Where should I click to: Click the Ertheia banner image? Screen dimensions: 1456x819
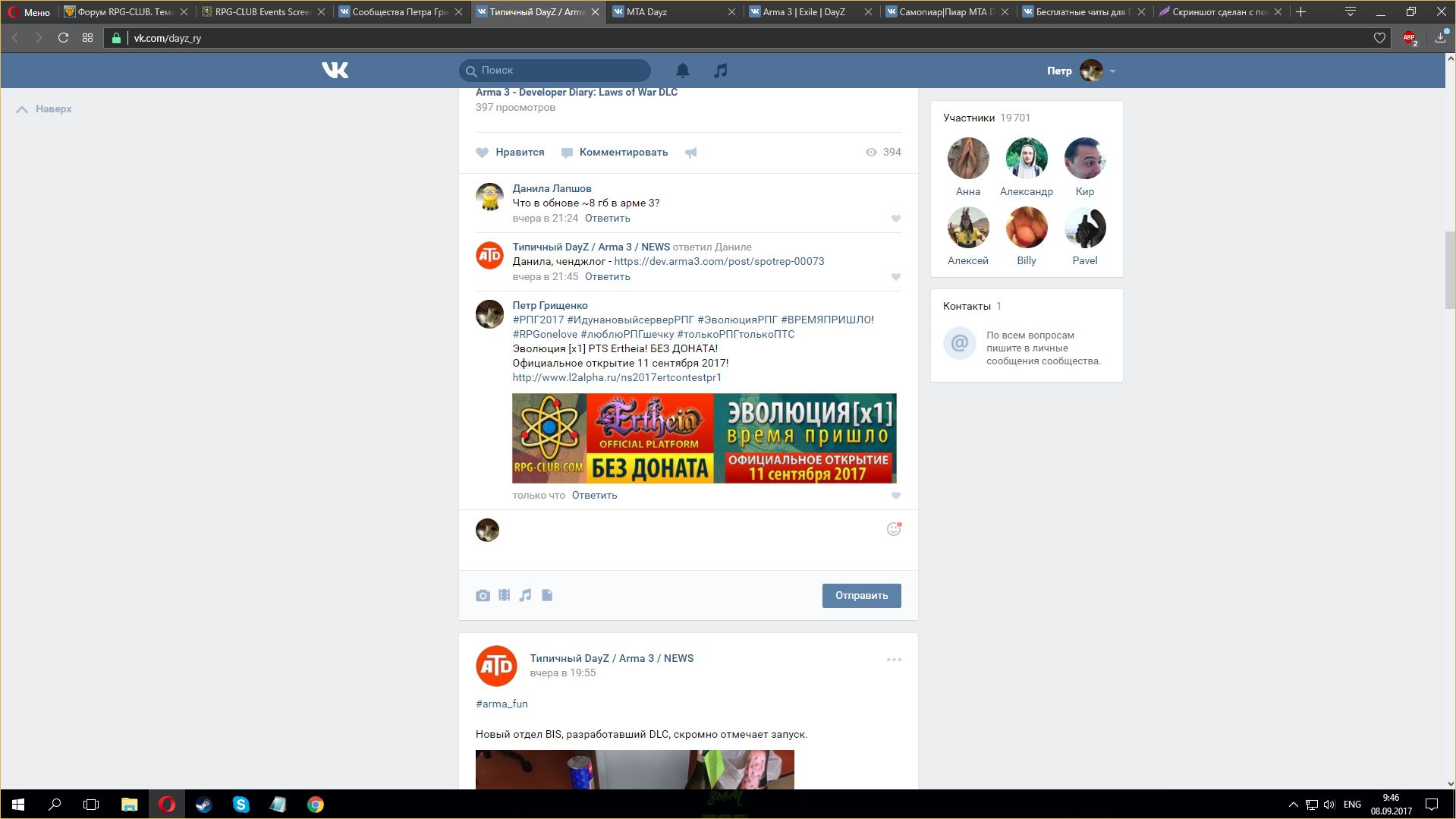pyautogui.click(x=704, y=438)
